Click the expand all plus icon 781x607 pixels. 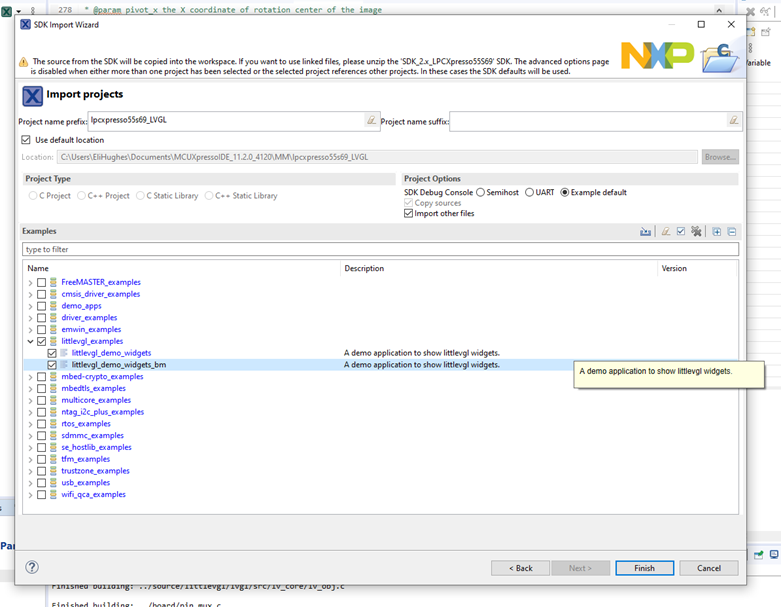[716, 232]
